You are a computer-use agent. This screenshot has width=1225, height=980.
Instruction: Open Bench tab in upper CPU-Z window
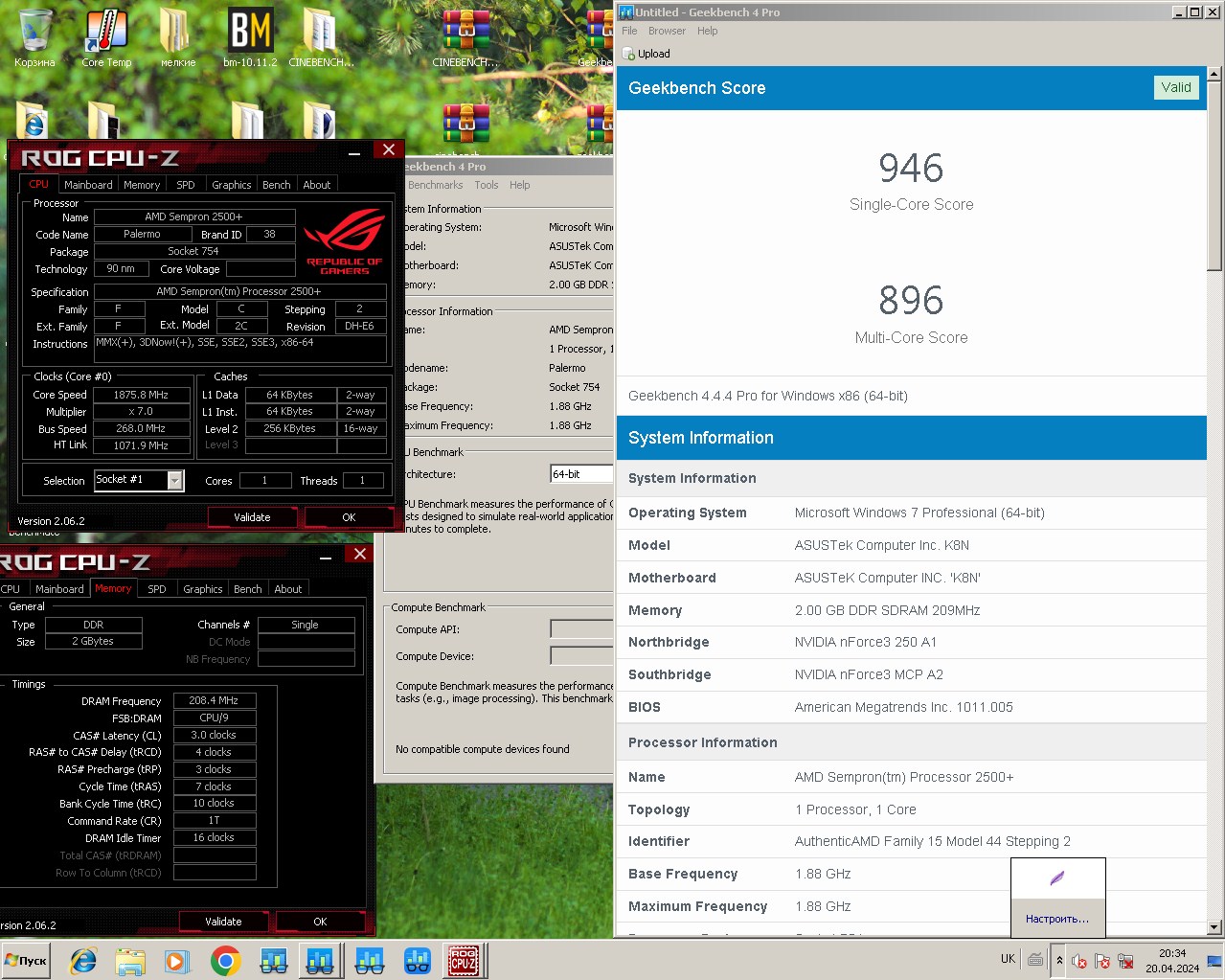[277, 185]
